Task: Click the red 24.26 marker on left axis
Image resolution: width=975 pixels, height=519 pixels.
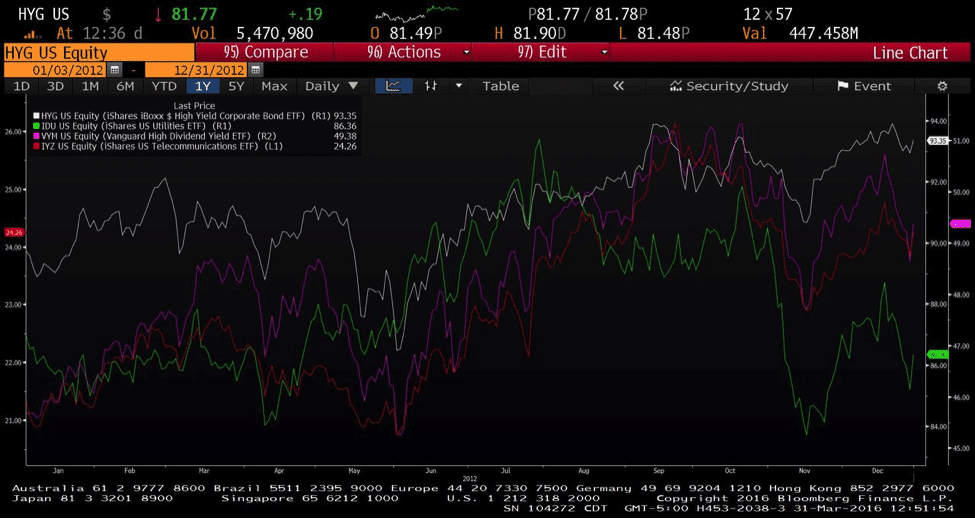Action: pos(14,232)
